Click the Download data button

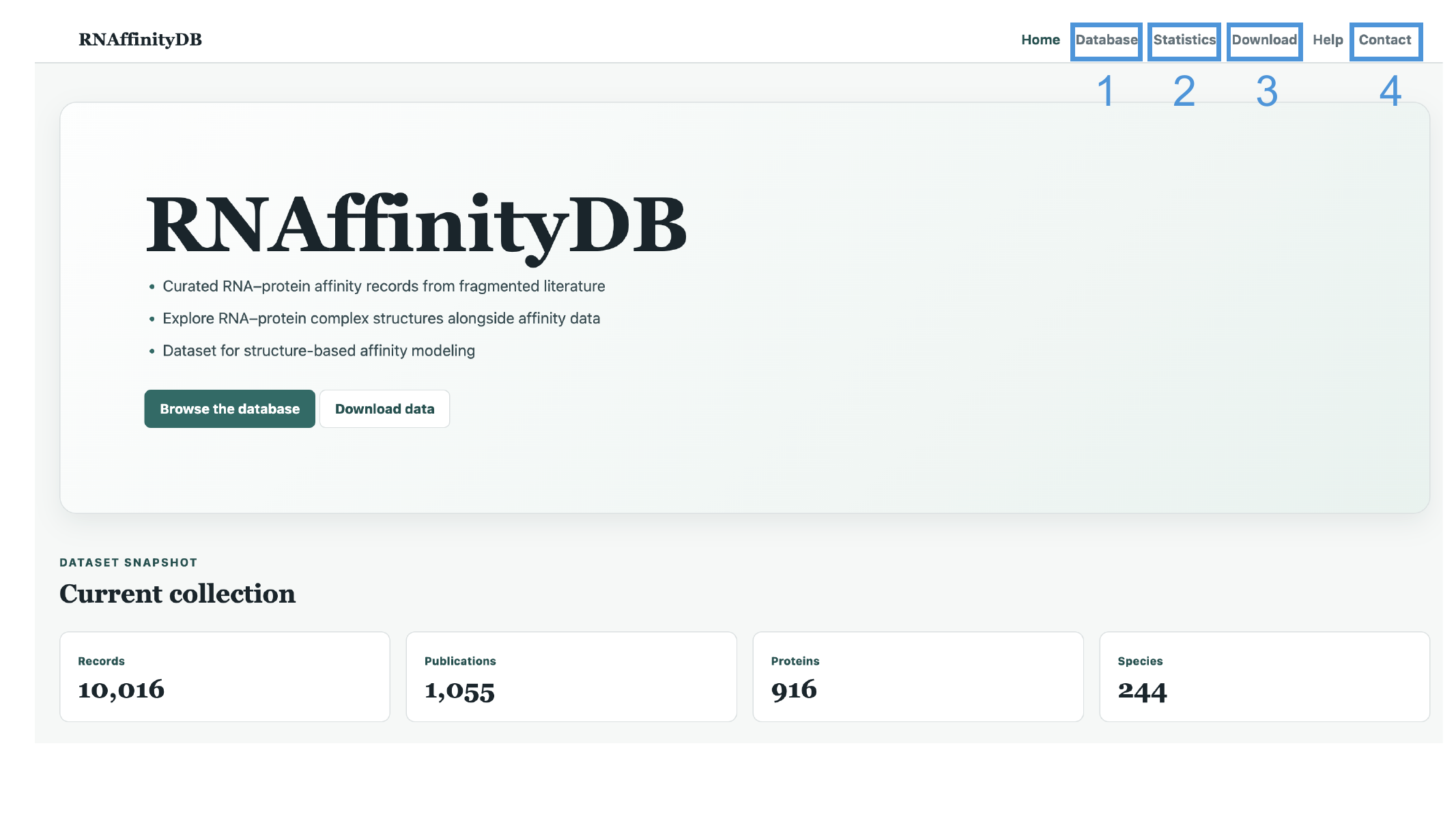point(384,409)
